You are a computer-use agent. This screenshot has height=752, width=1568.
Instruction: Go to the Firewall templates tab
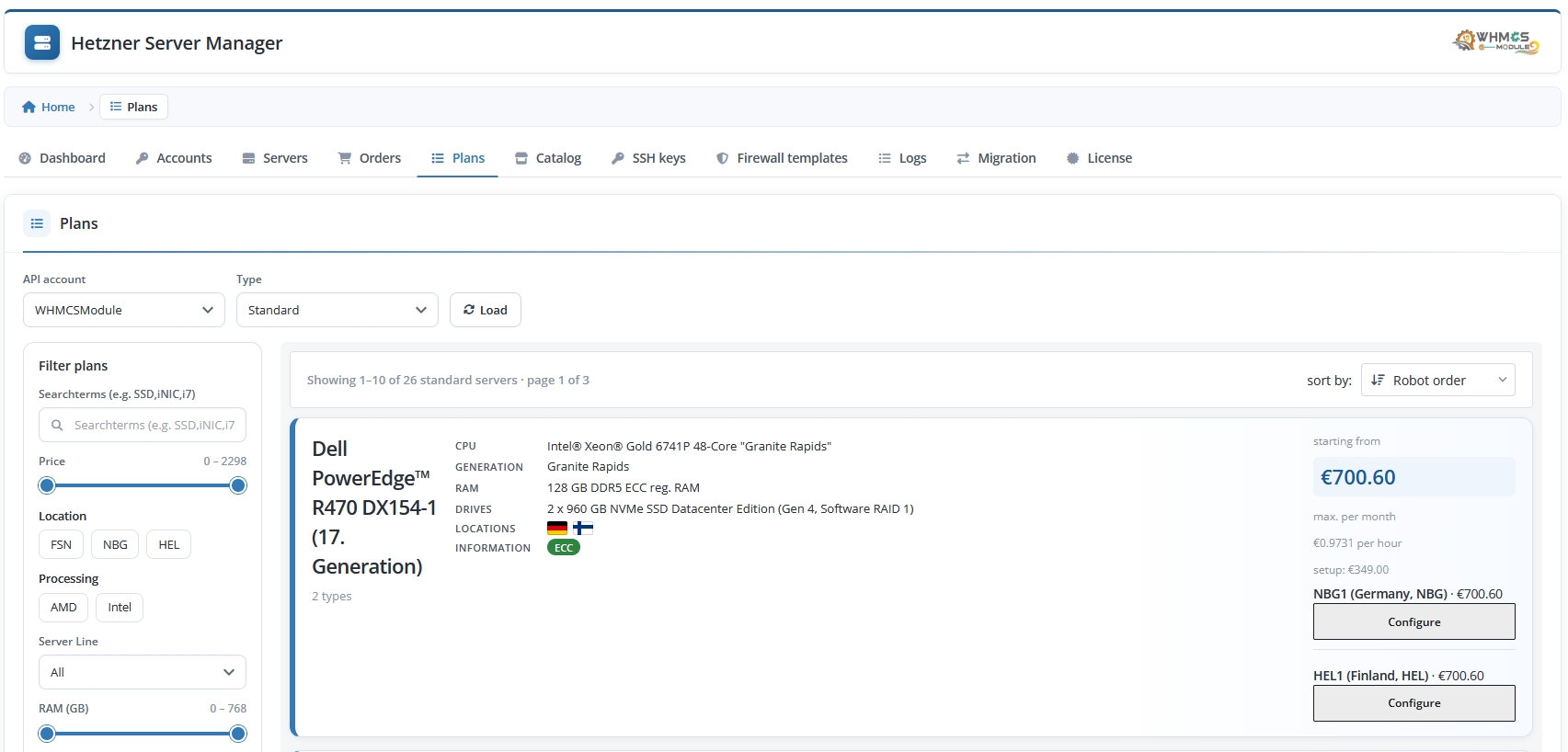(x=783, y=158)
